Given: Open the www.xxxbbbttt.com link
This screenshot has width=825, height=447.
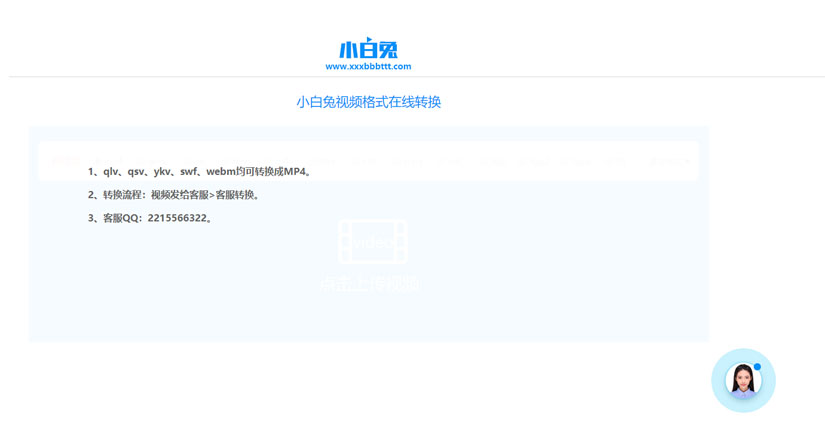Looking at the screenshot, I should point(368,66).
